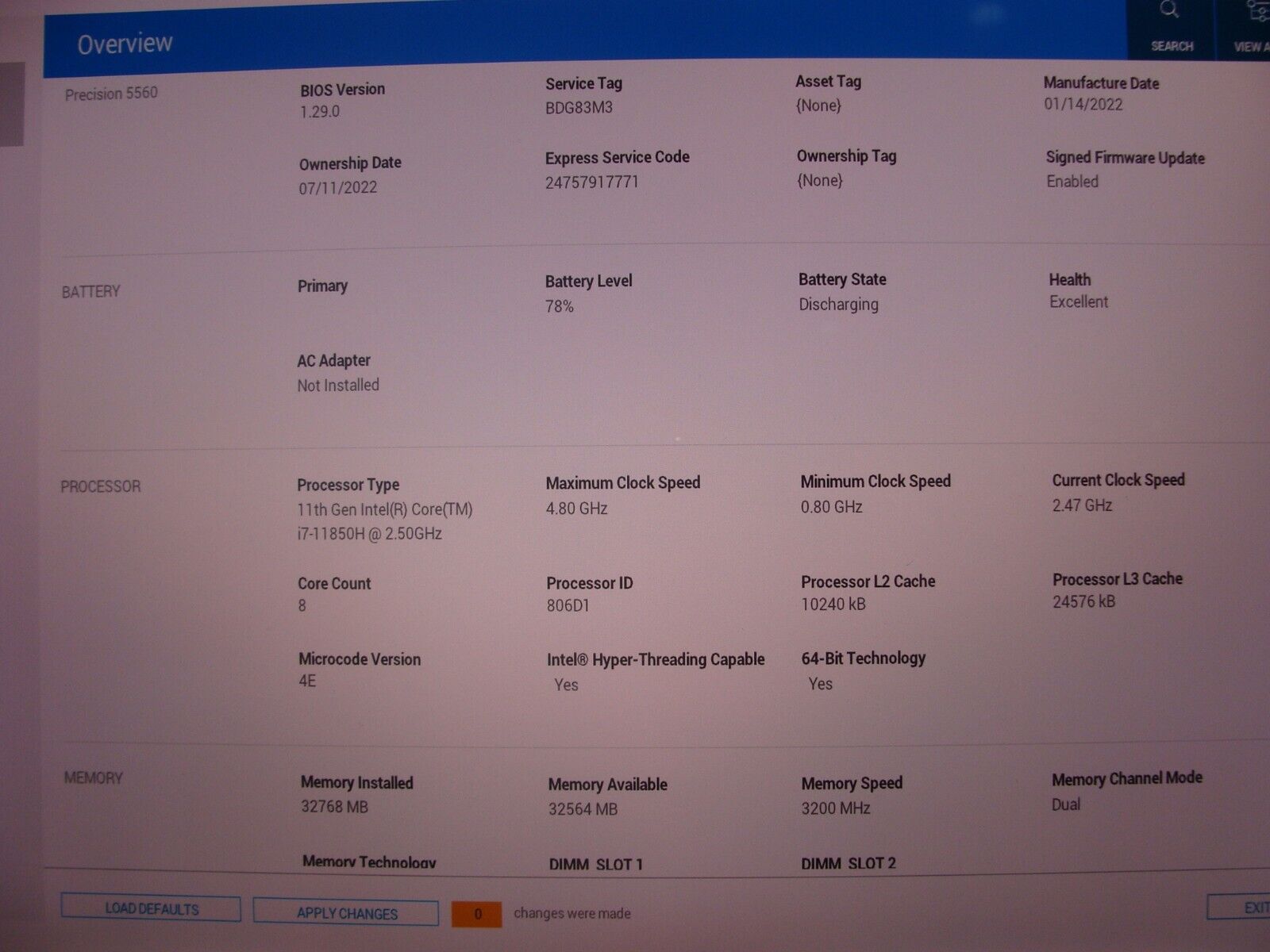Open the Search magnifier icon

1170,11
